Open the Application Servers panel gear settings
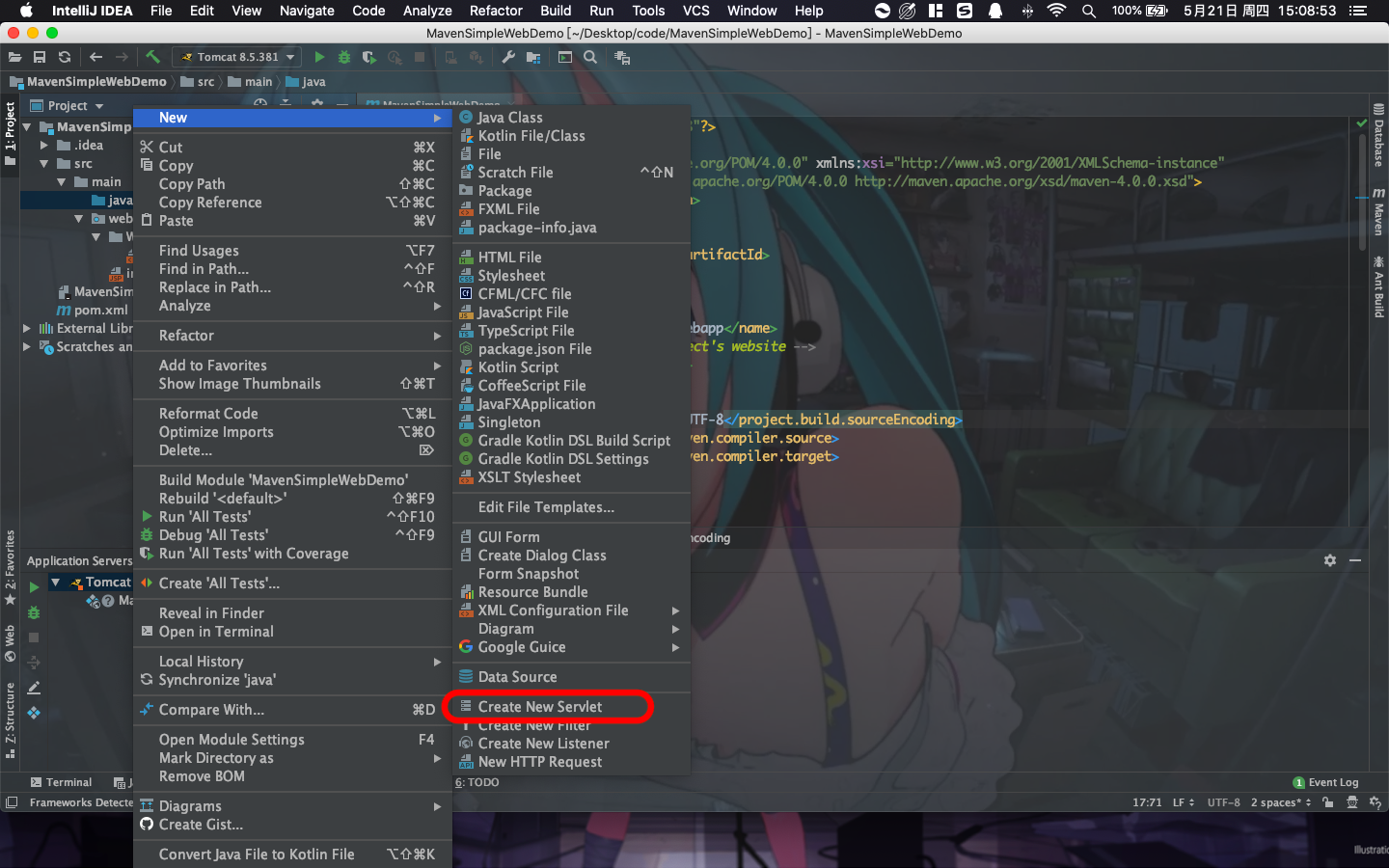Image resolution: width=1389 pixels, height=868 pixels. click(x=1330, y=560)
